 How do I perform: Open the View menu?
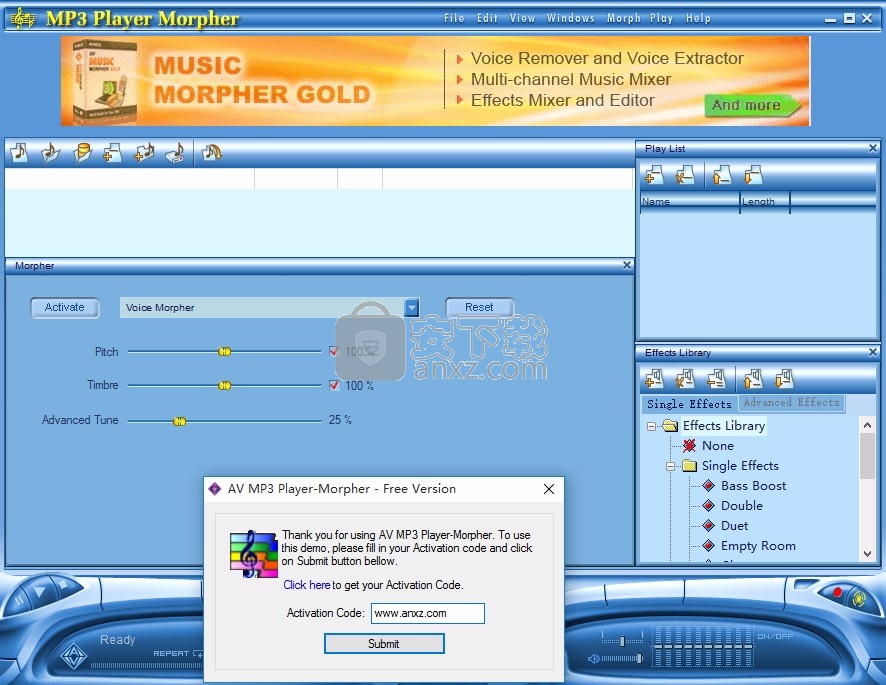coord(522,18)
